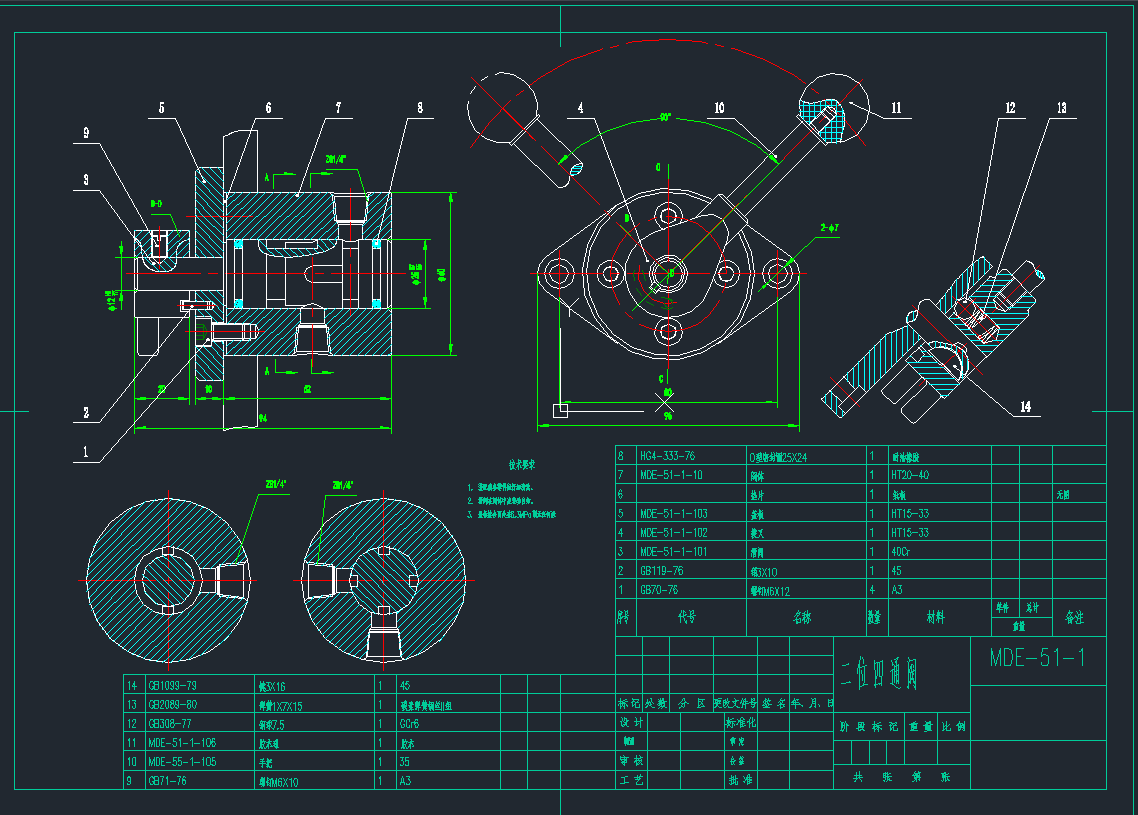Click the 代号 column header
This screenshot has width=1138, height=815.
tap(688, 618)
